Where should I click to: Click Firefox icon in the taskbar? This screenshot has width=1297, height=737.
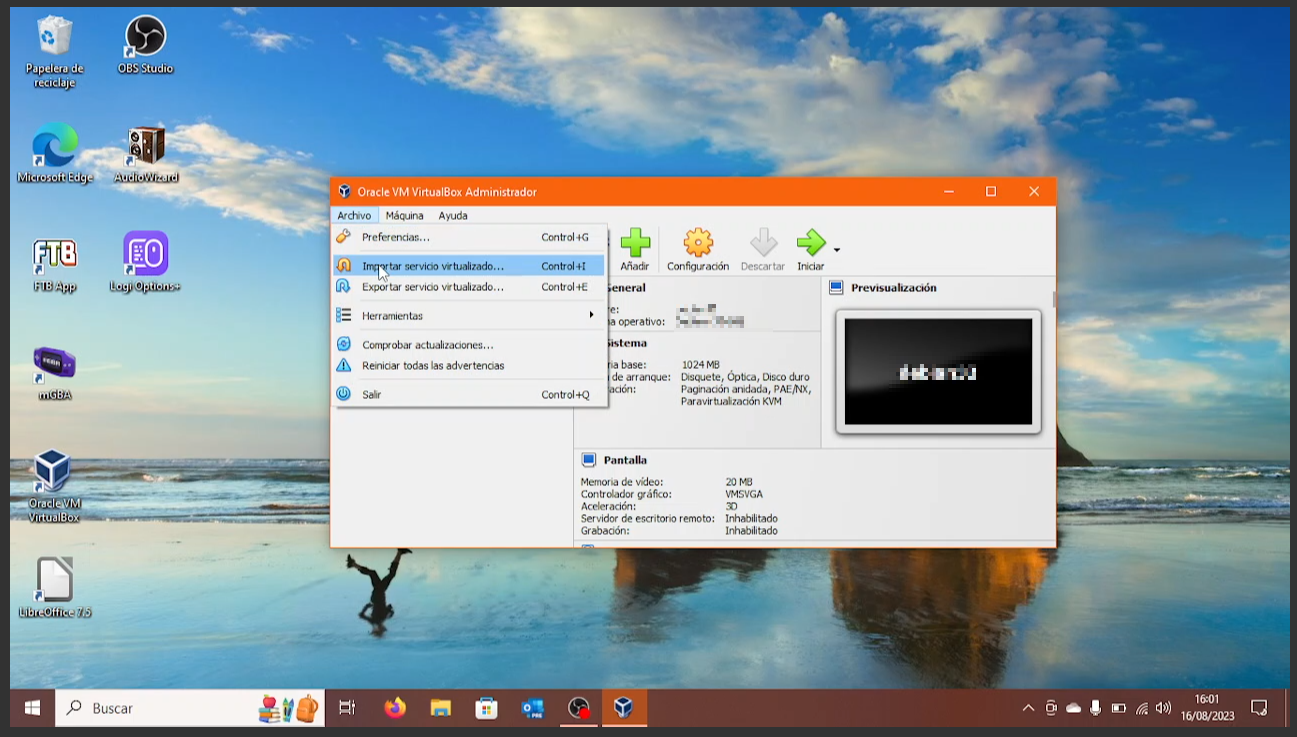click(x=395, y=708)
